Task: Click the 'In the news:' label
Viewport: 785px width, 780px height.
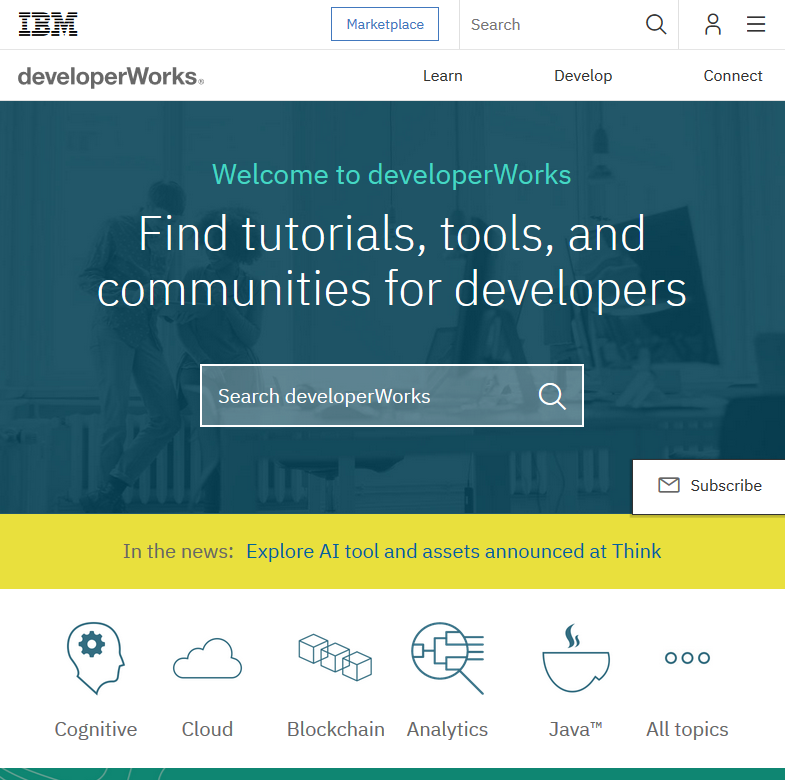Action: point(178,551)
